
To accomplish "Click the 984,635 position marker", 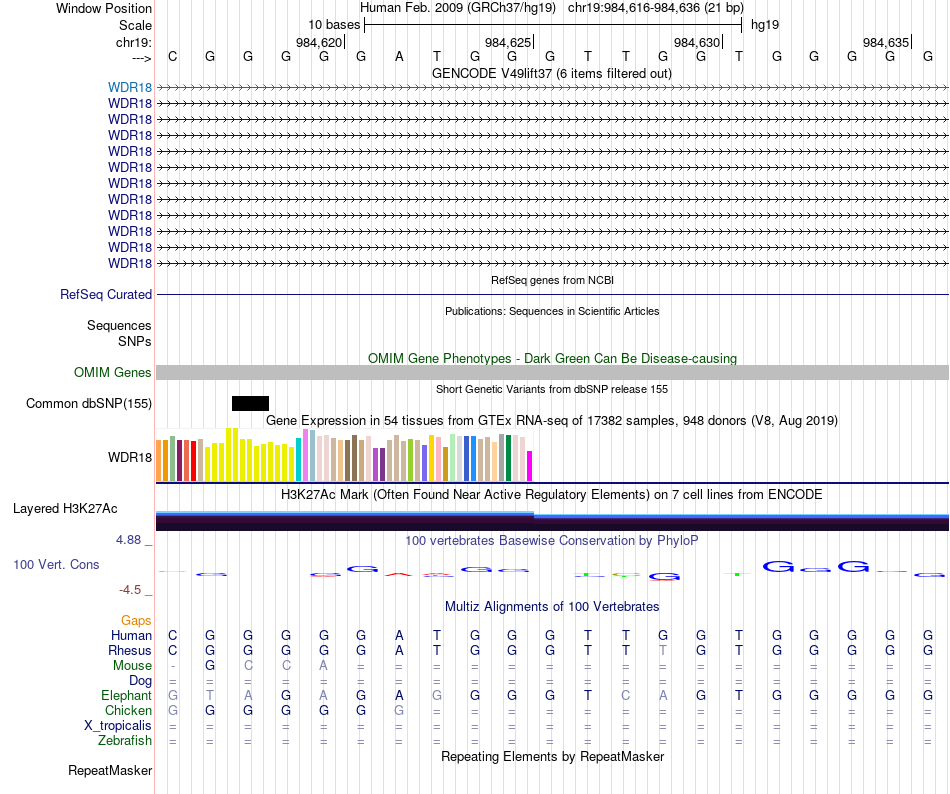I will (886, 42).
